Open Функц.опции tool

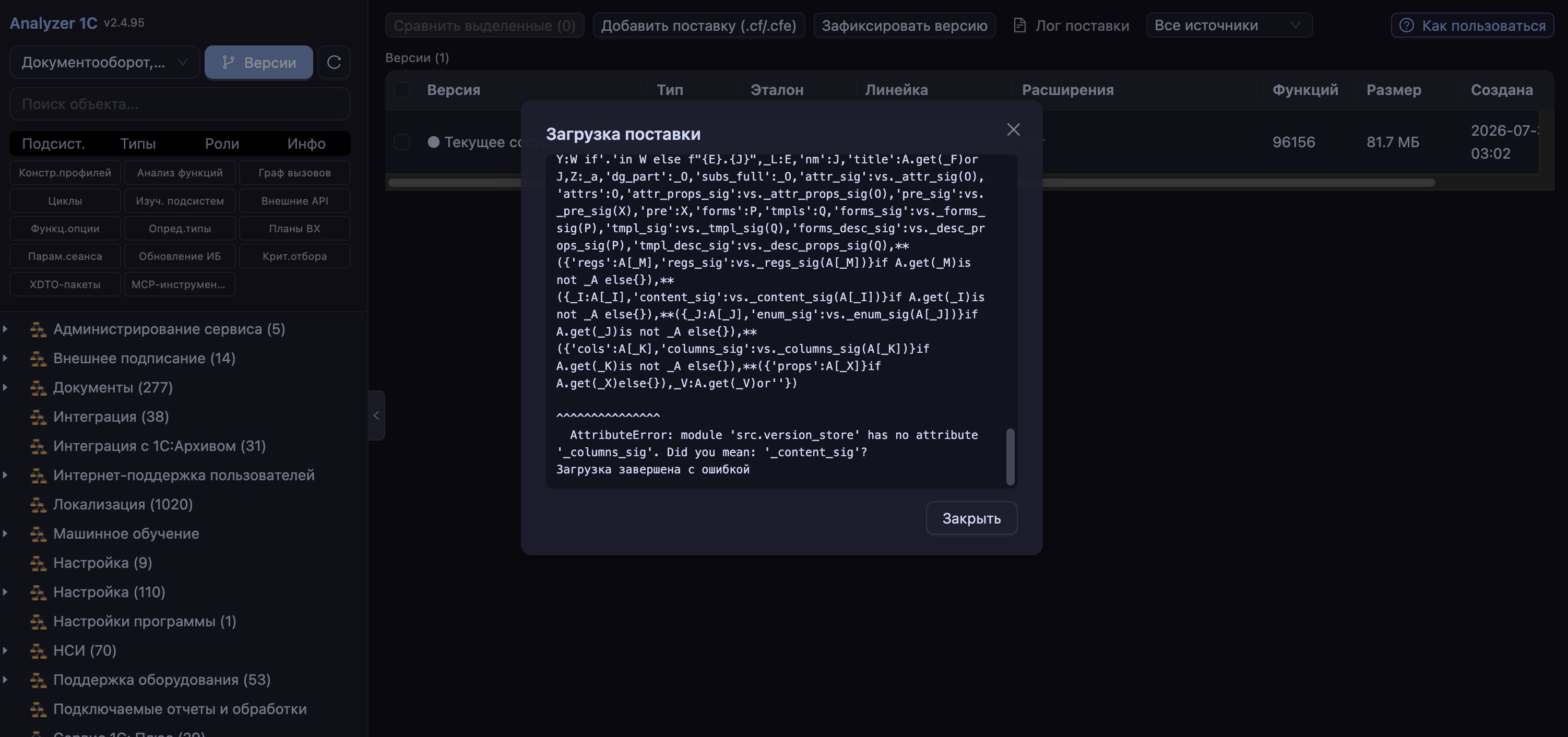pyautogui.click(x=65, y=229)
